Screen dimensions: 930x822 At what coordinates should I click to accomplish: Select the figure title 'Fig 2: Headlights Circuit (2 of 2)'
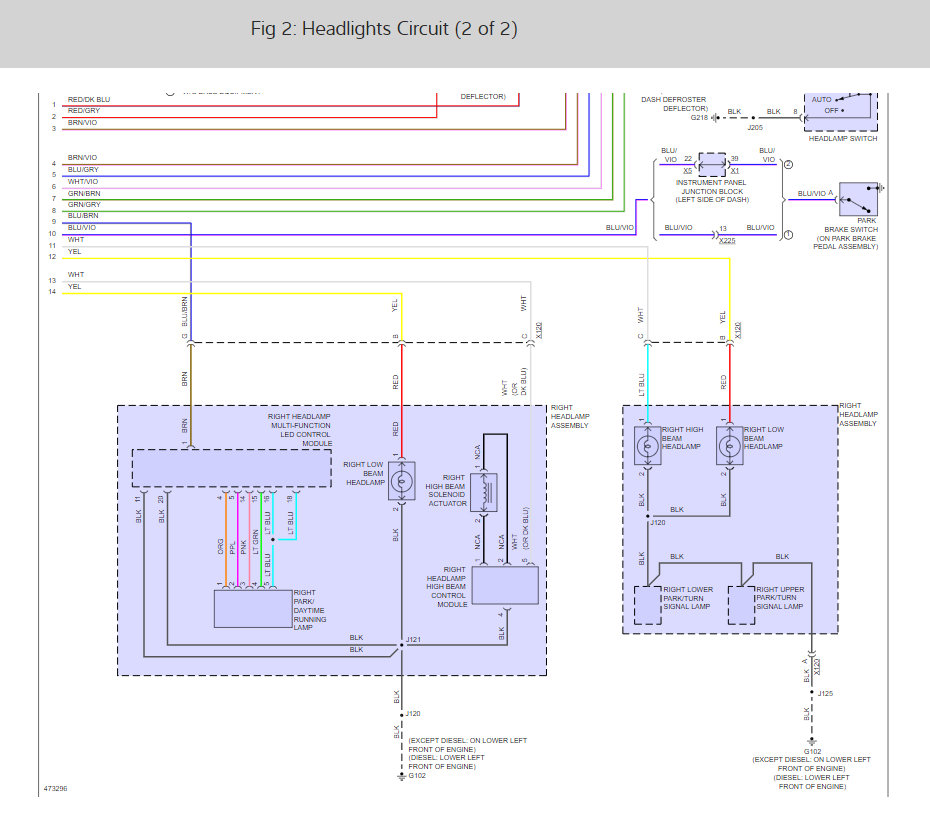pos(384,28)
